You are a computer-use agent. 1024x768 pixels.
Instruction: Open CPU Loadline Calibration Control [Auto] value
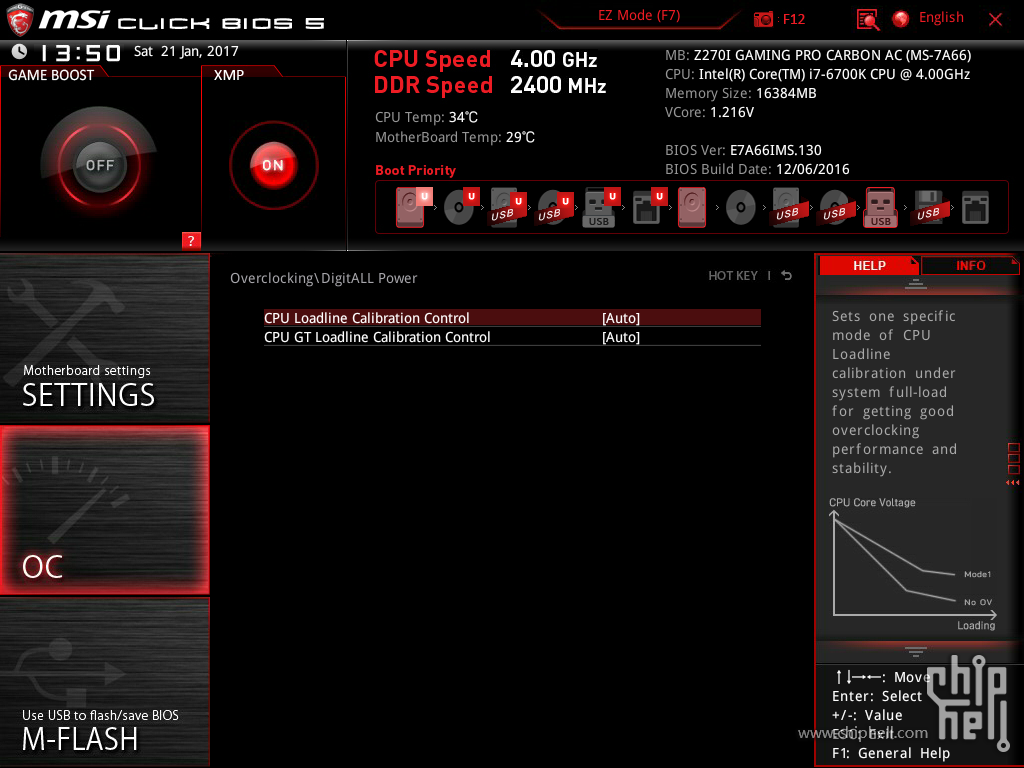[621, 318]
